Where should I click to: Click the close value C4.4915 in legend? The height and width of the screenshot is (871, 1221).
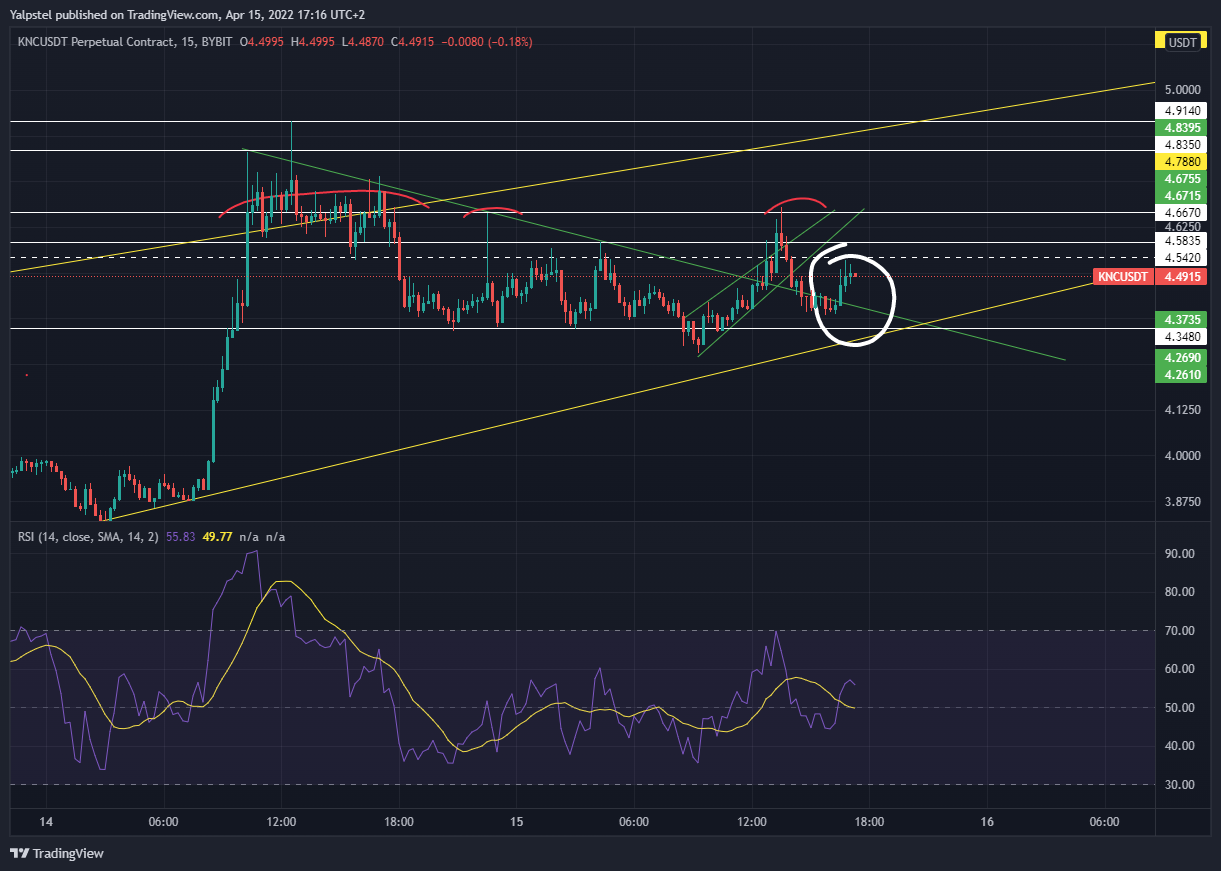click(412, 42)
